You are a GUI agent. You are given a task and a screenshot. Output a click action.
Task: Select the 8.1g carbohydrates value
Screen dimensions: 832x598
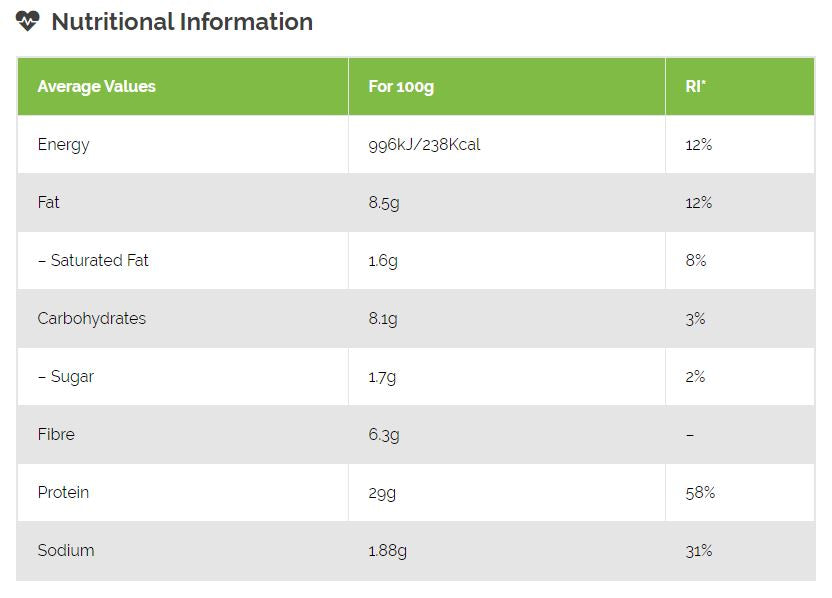coord(383,318)
